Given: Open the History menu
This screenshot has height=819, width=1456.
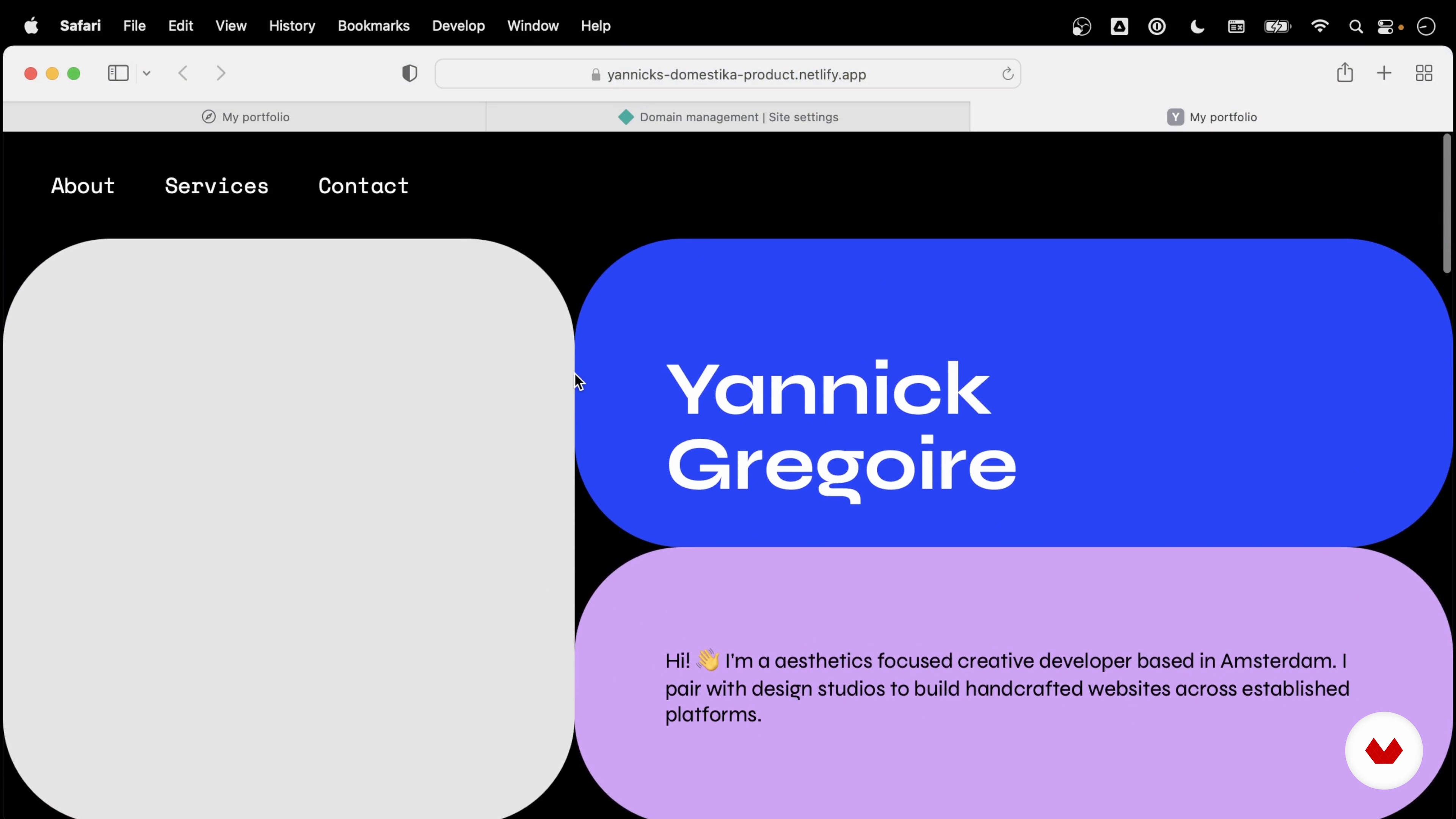Looking at the screenshot, I should point(292,26).
